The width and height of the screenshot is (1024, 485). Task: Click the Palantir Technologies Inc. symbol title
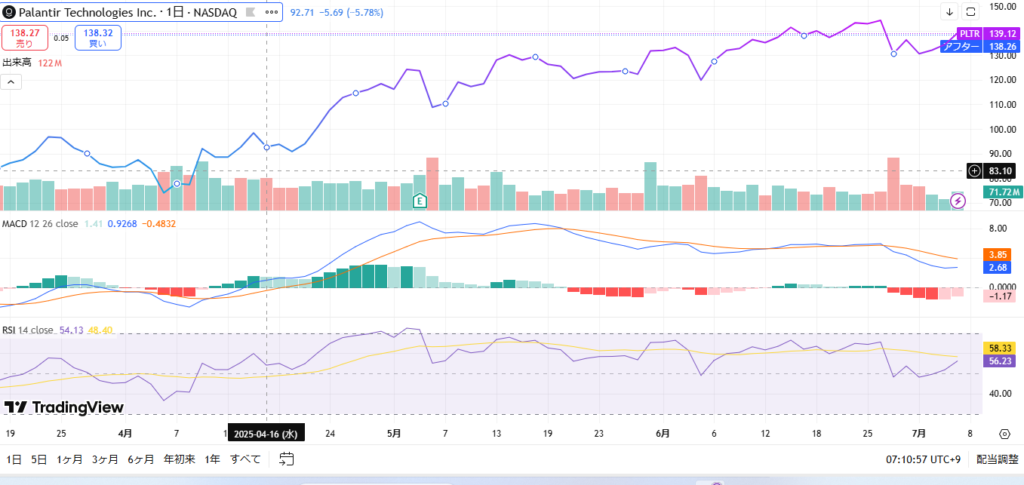(87, 12)
